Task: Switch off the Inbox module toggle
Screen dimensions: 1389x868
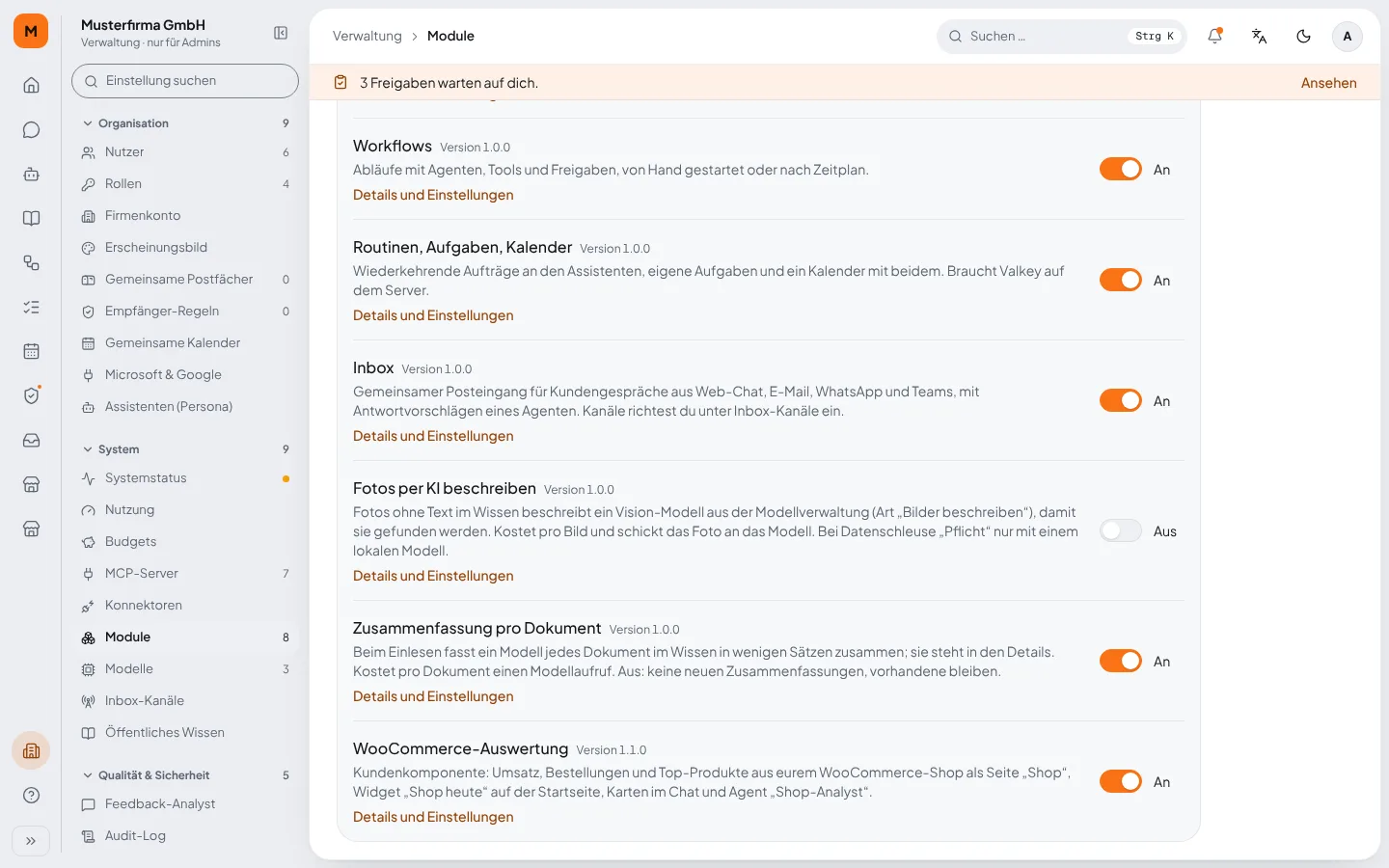Action: click(1121, 400)
